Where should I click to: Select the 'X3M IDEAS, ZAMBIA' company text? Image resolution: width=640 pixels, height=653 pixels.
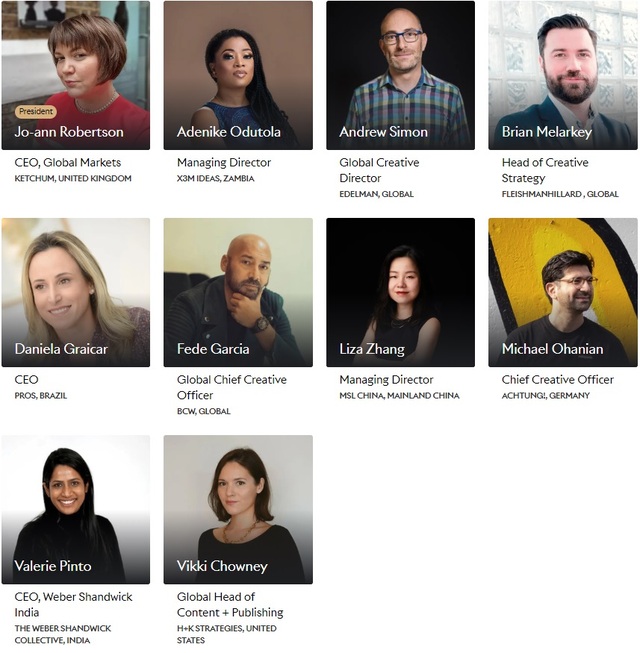pos(216,178)
